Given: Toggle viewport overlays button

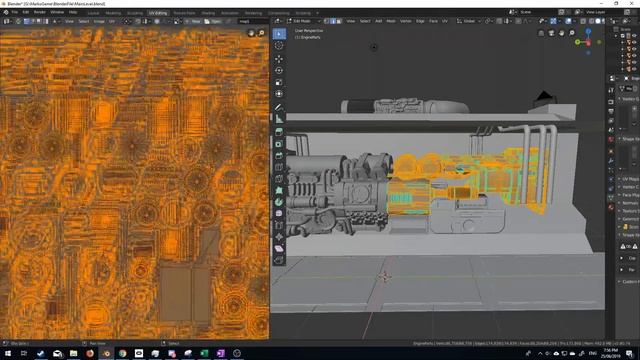Looking at the screenshot, I should 568,21.
